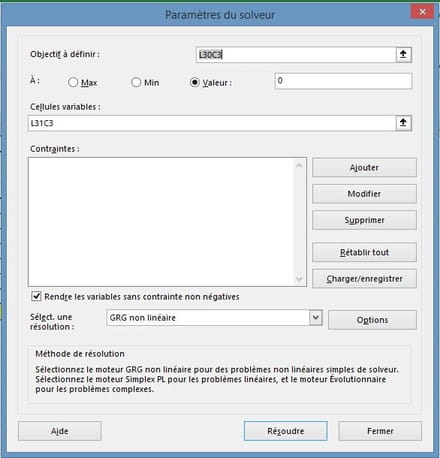
Task: Click the Ajouter constraint button
Action: coord(364,167)
